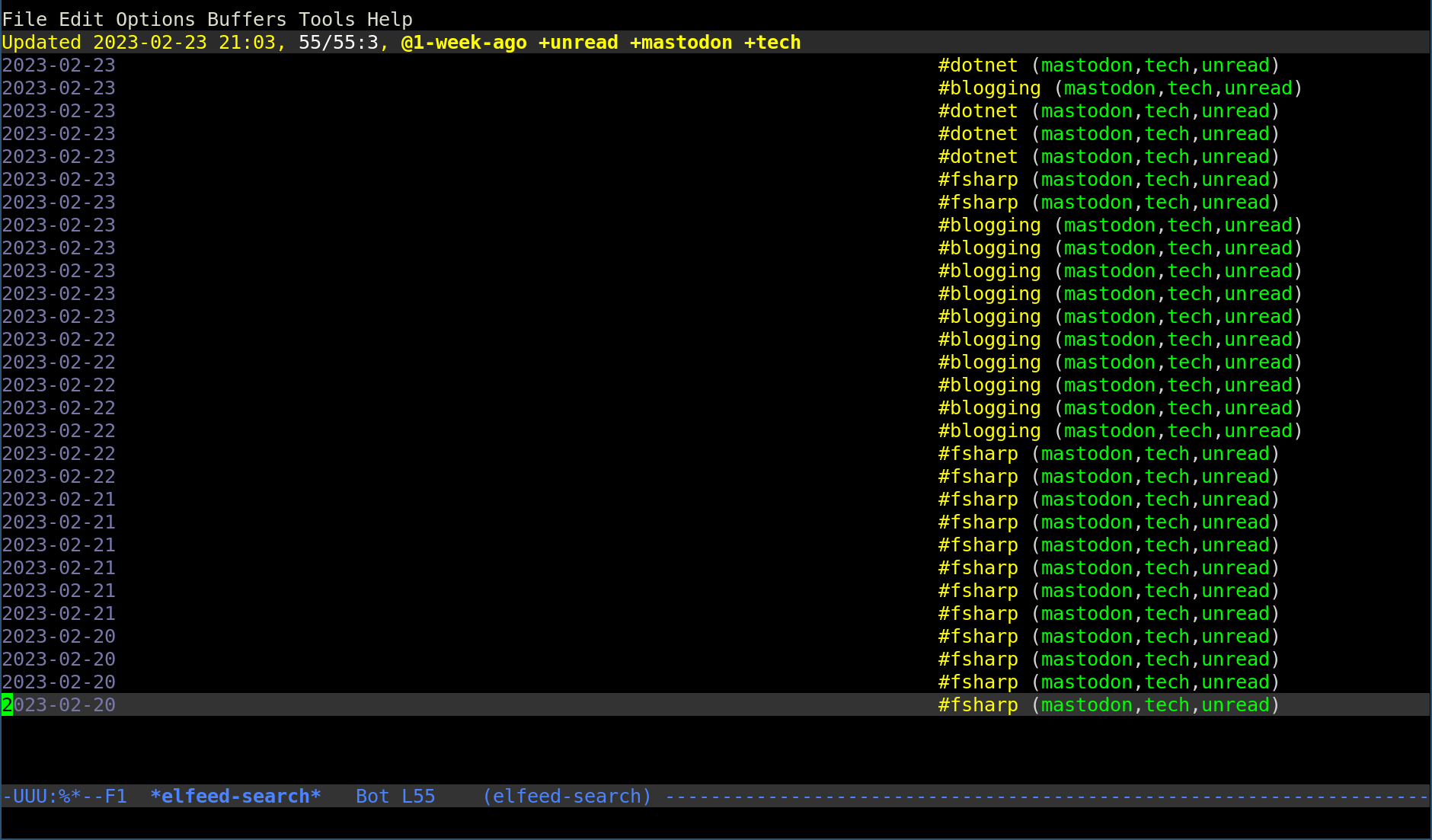Click the Bot L55 position indicator
This screenshot has width=1432, height=840.
click(x=395, y=796)
